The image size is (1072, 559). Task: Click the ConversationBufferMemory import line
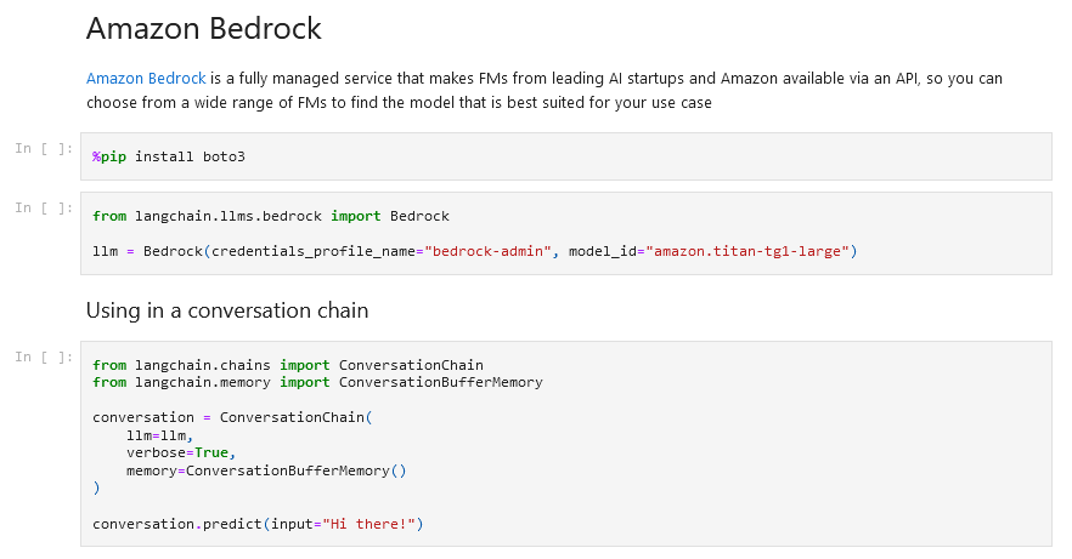[317, 382]
